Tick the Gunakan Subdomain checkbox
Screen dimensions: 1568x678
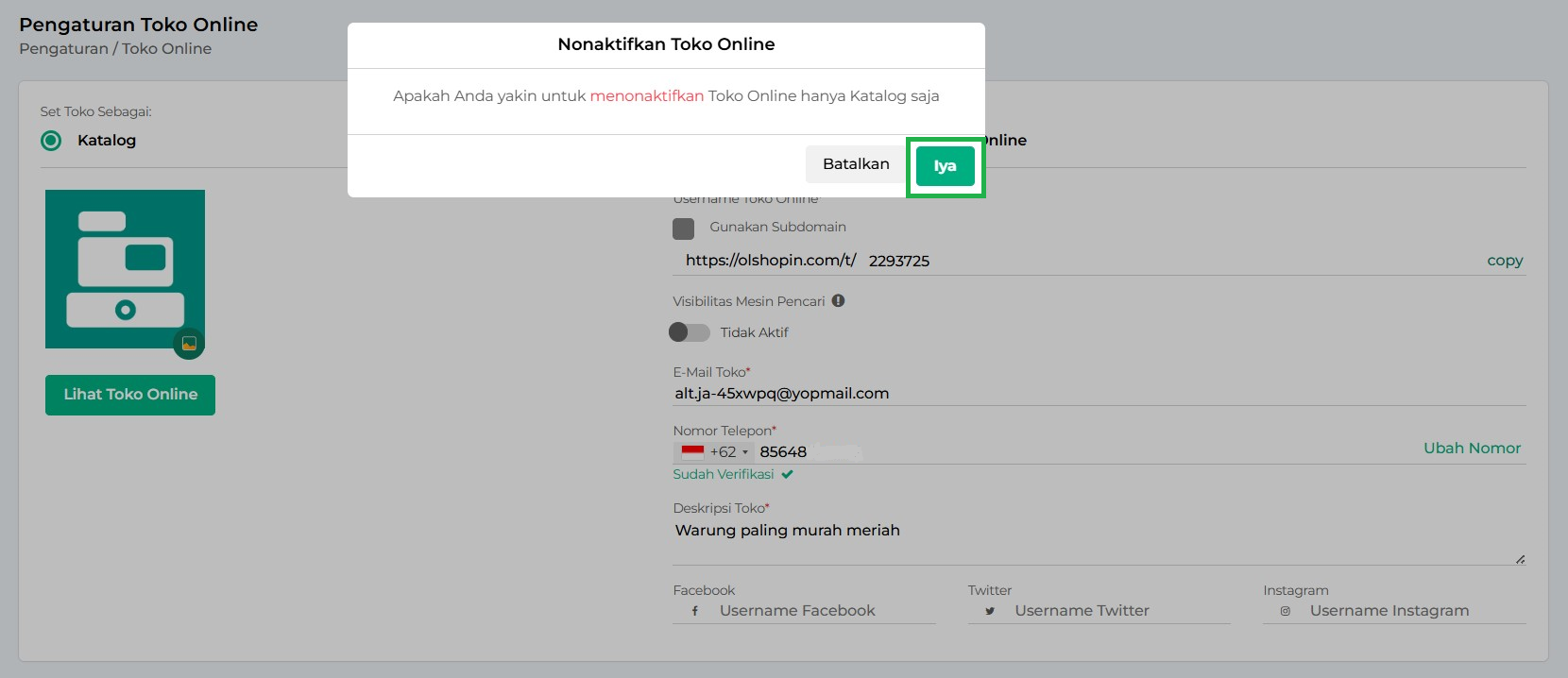tap(683, 228)
